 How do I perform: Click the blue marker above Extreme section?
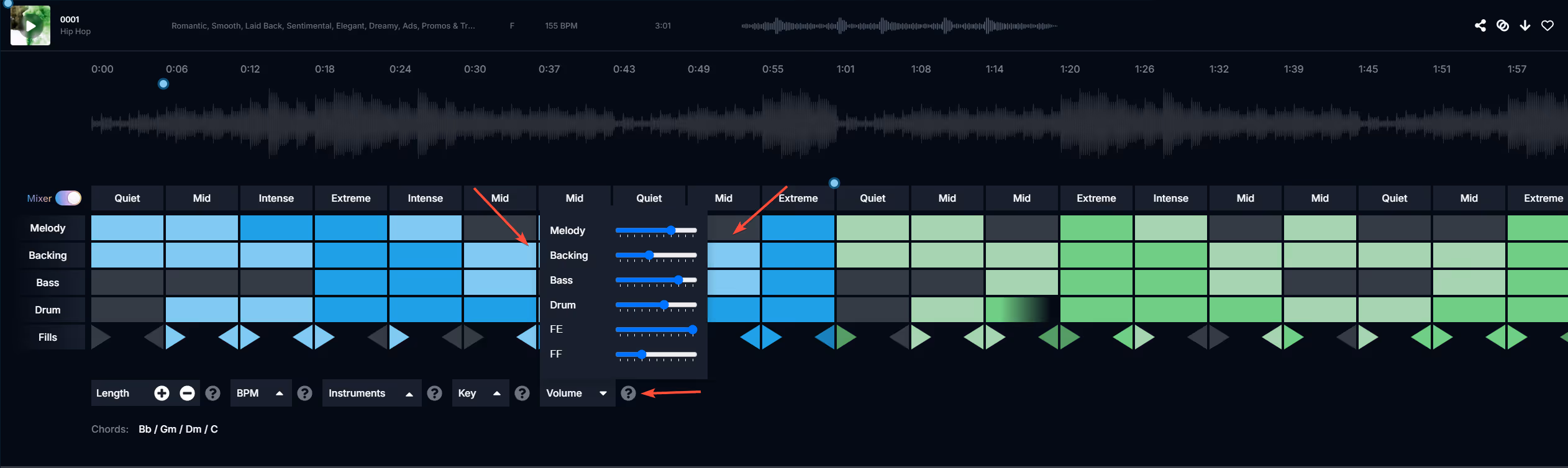[x=834, y=183]
